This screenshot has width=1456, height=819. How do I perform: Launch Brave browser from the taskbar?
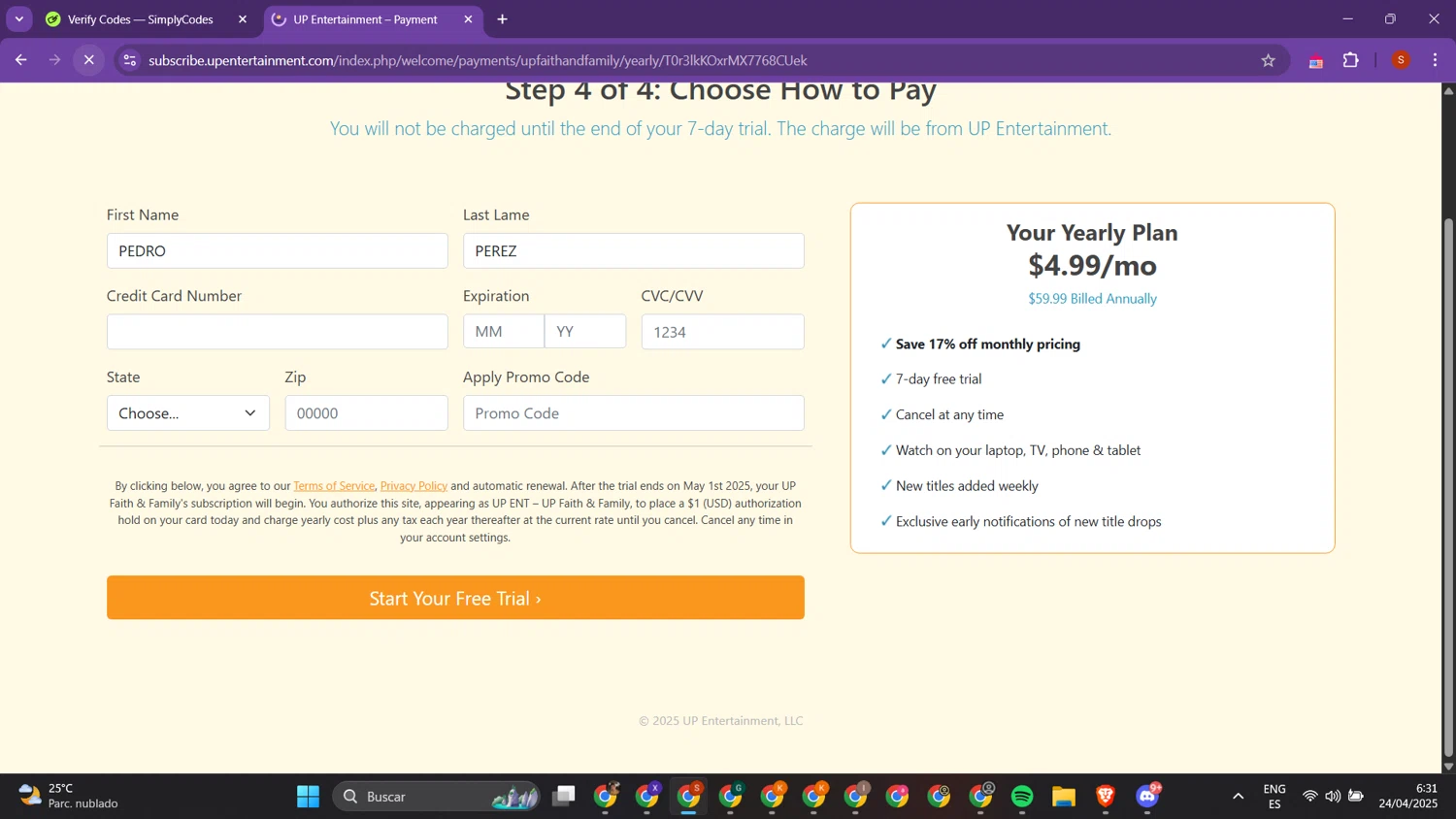click(x=1106, y=797)
